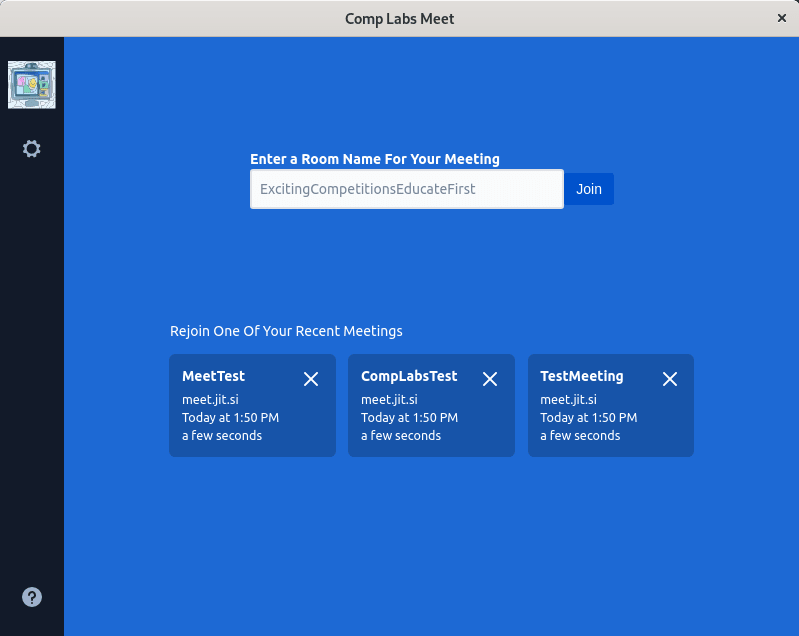Click 'a few seconds' in CompLabsTest card
This screenshot has width=799, height=636.
401,436
